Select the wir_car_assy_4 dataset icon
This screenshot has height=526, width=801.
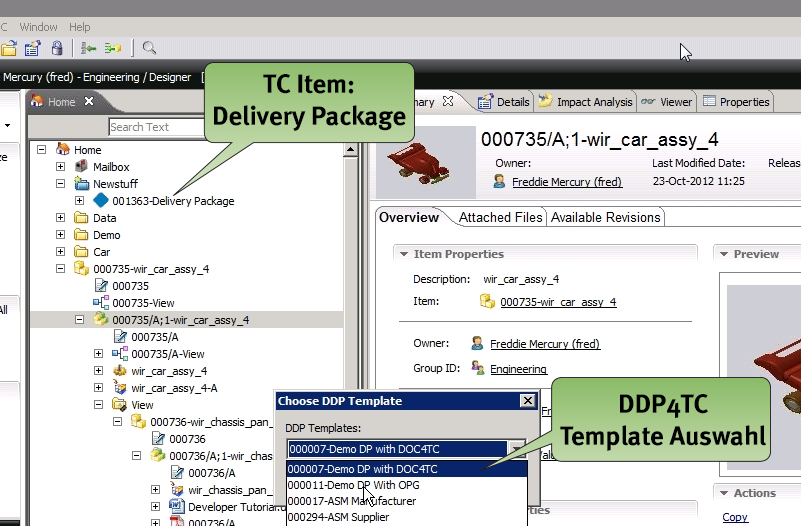[x=120, y=371]
